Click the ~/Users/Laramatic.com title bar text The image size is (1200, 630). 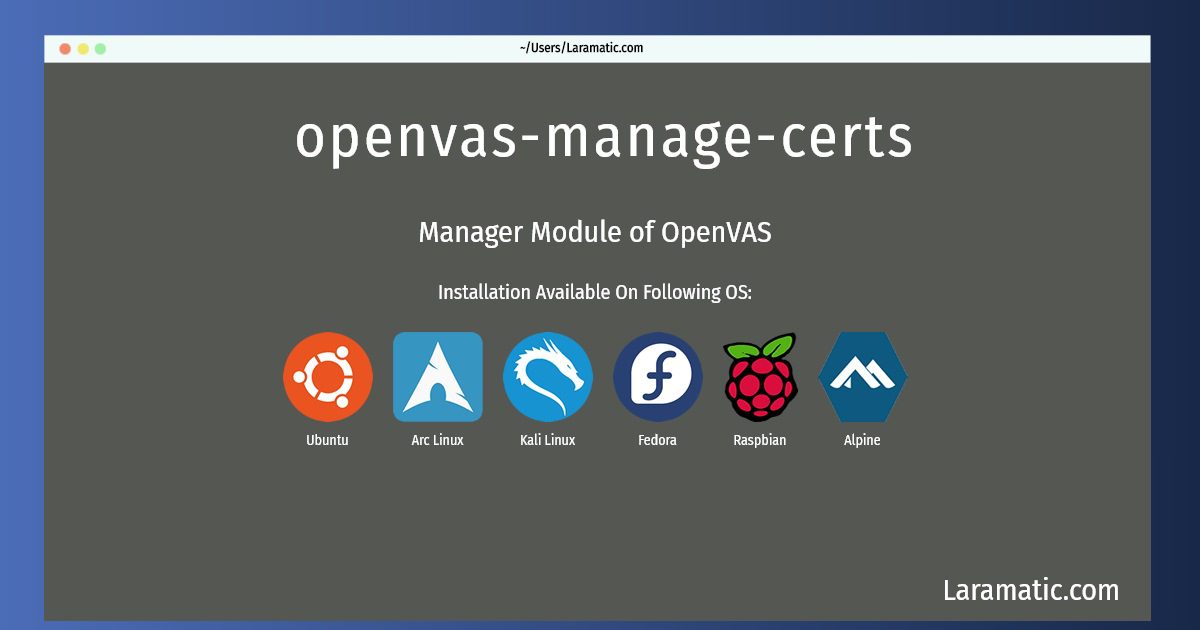pyautogui.click(x=581, y=48)
